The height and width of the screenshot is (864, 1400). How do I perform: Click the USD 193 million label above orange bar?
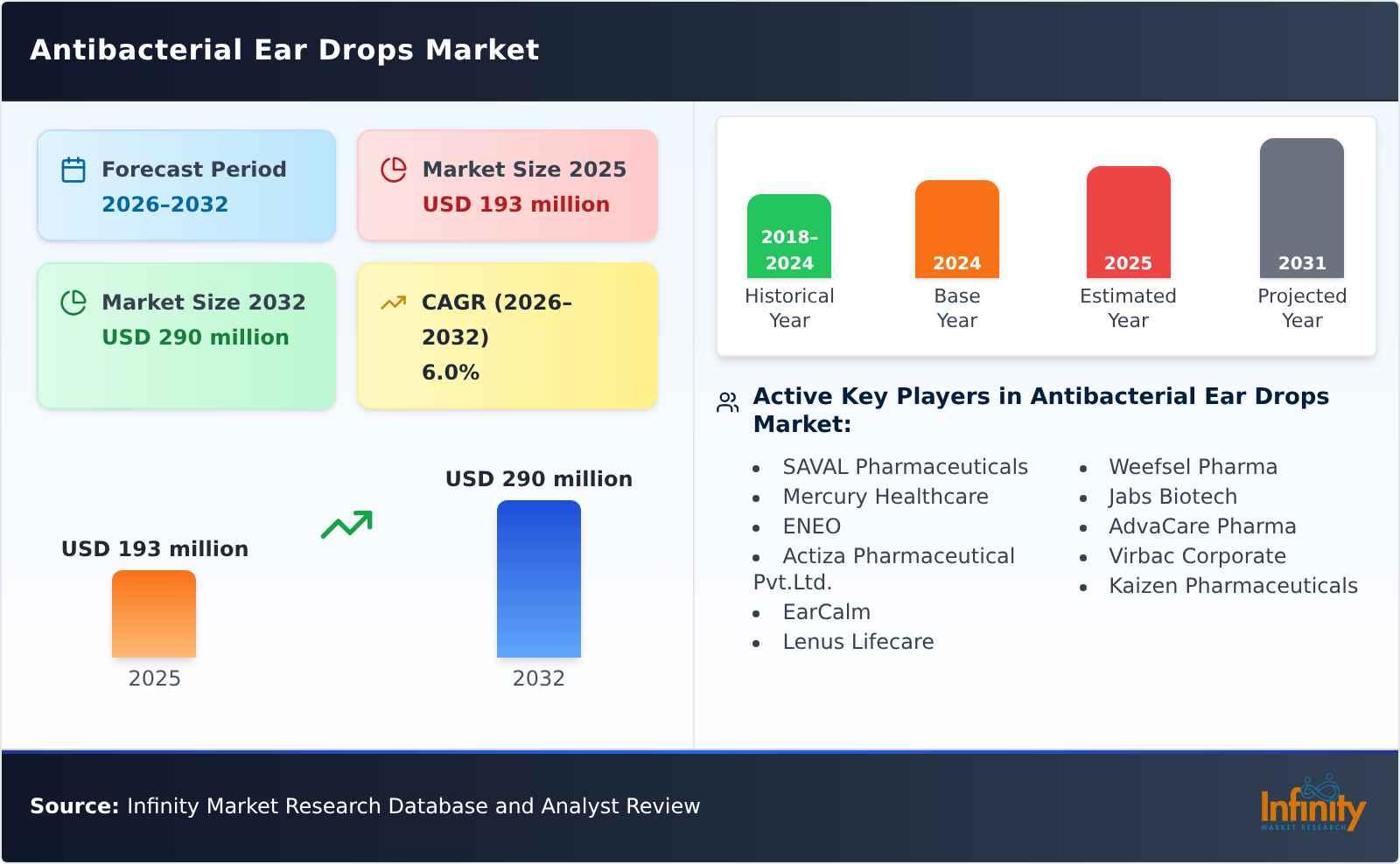[x=155, y=549]
